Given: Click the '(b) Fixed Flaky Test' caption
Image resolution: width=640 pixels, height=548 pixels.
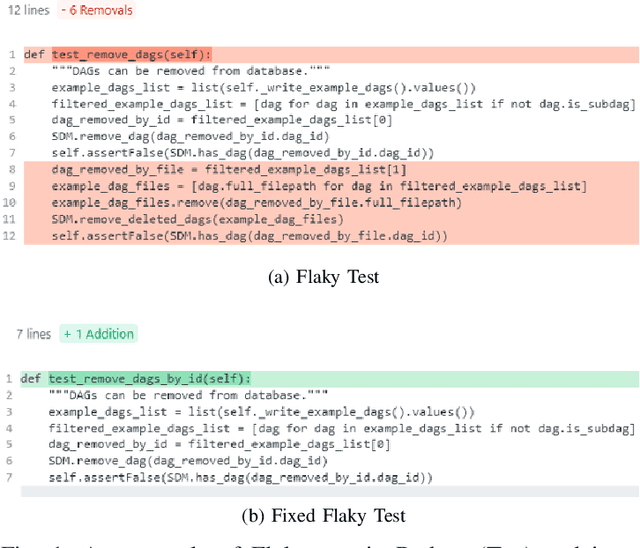Looking at the screenshot, I should point(323,516).
